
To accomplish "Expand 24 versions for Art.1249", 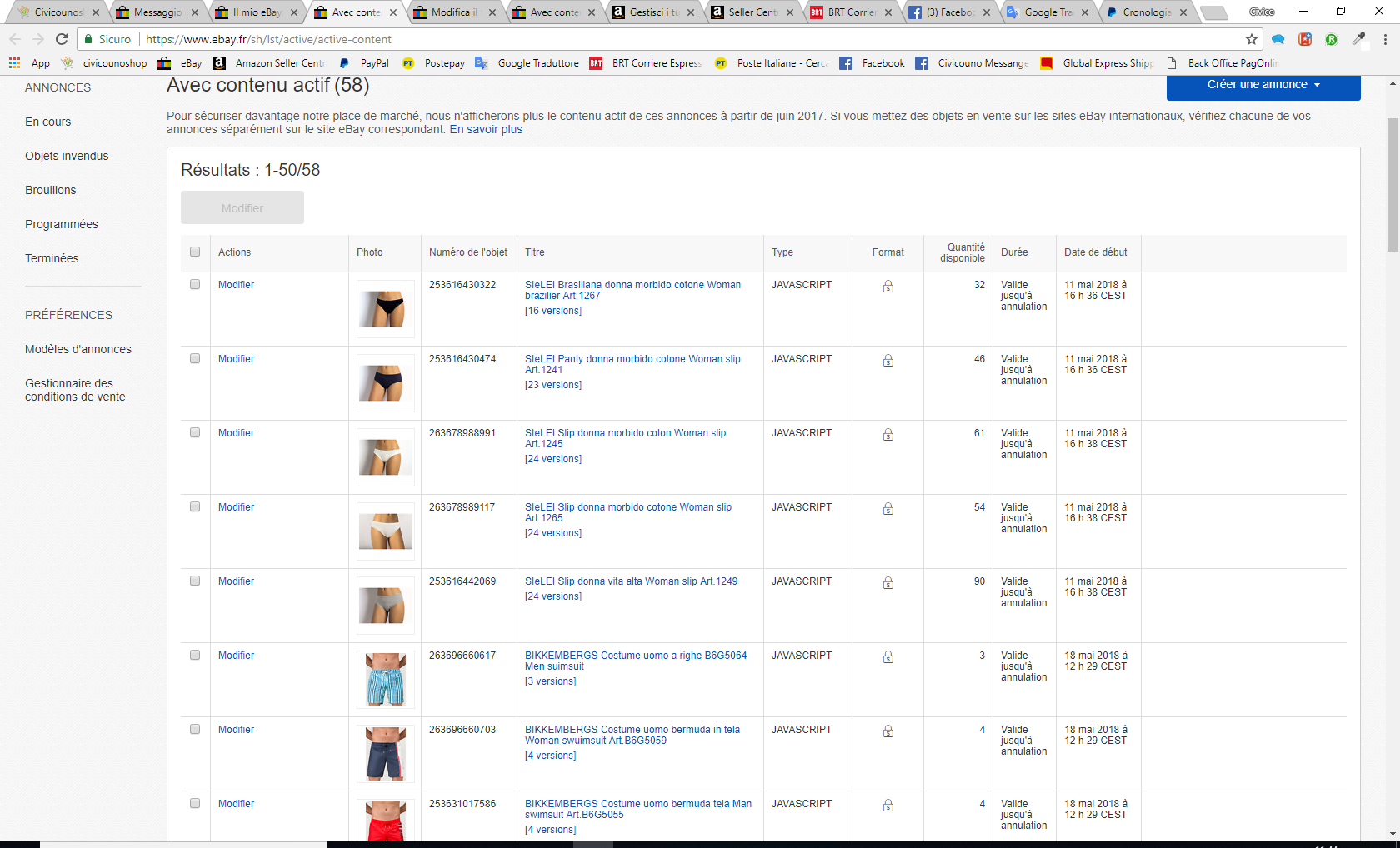I will [553, 596].
